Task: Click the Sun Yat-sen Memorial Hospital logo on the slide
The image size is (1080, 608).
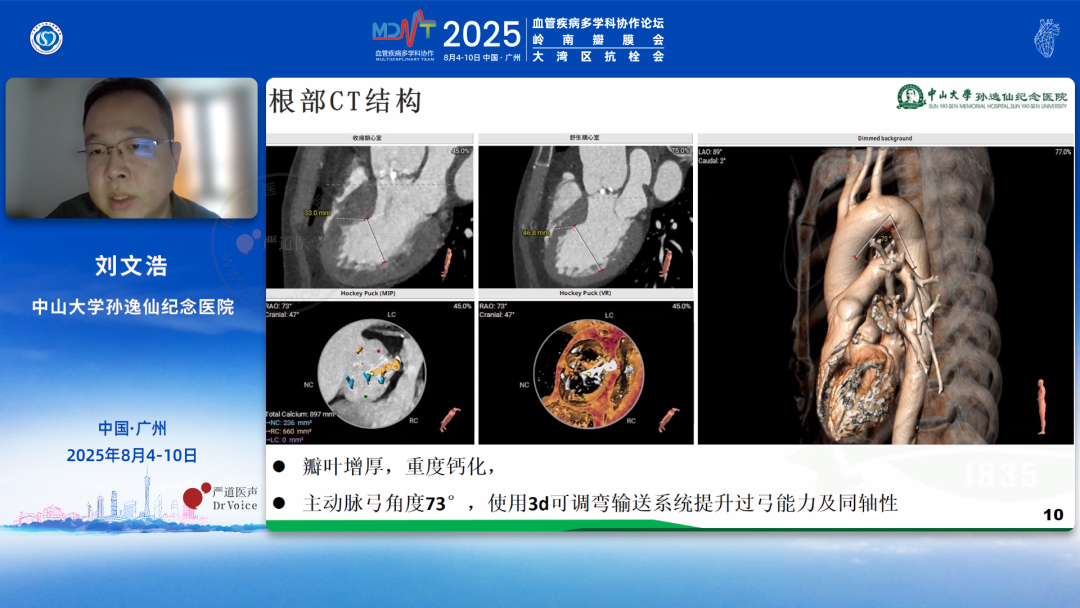Action: click(981, 97)
